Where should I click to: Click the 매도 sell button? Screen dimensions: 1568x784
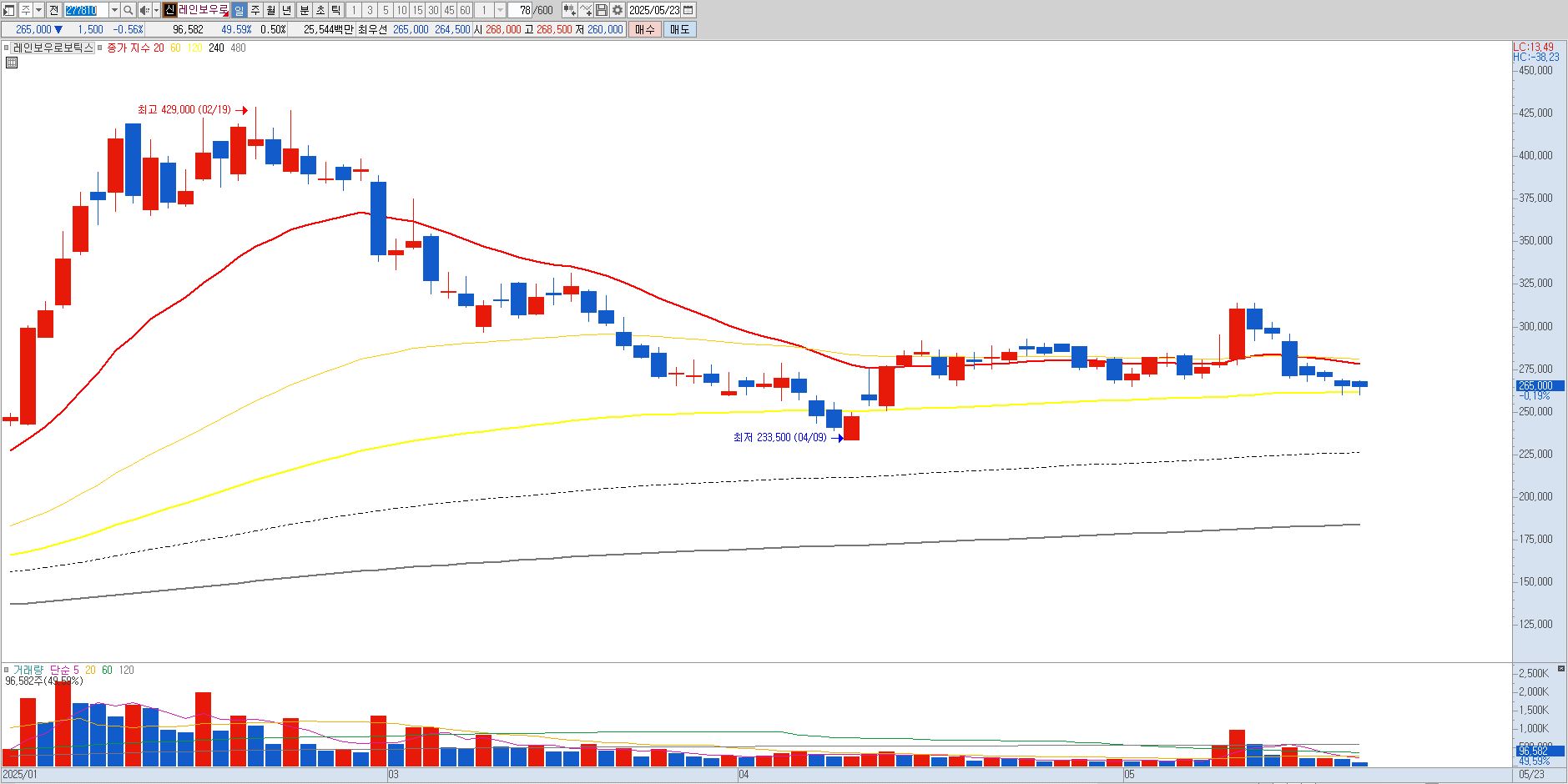pos(680,29)
